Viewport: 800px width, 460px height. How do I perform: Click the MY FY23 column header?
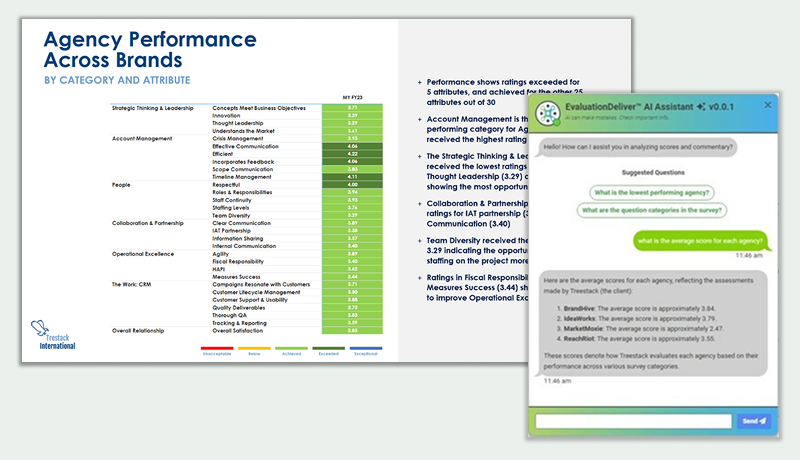pyautogui.click(x=352, y=97)
